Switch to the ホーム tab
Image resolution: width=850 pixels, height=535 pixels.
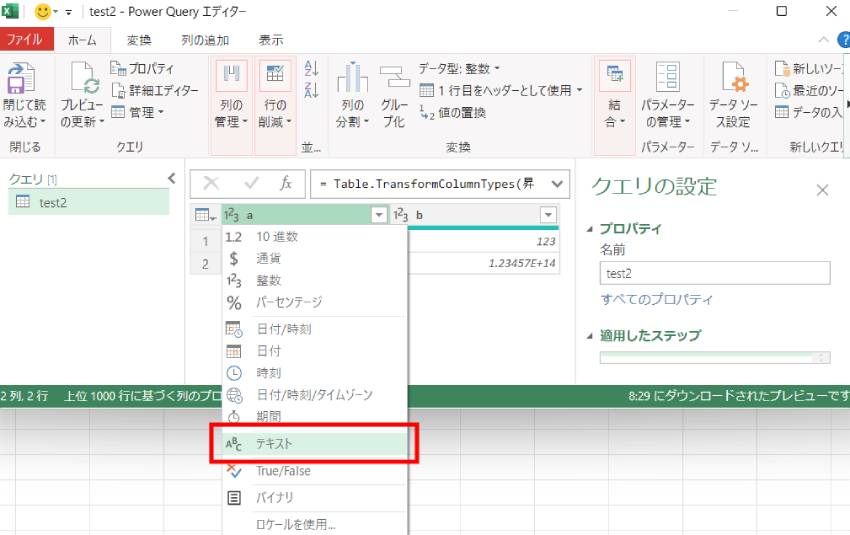pos(82,40)
